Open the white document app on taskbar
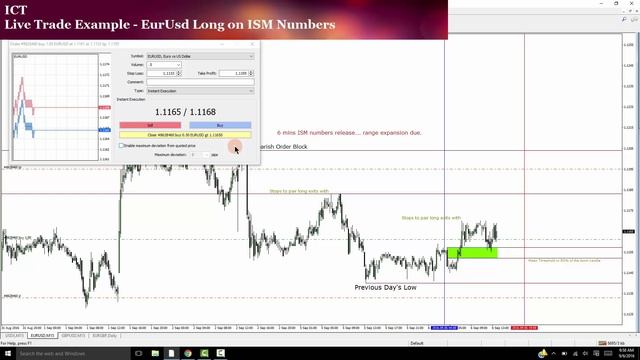The height and width of the screenshot is (360, 640). point(171,353)
